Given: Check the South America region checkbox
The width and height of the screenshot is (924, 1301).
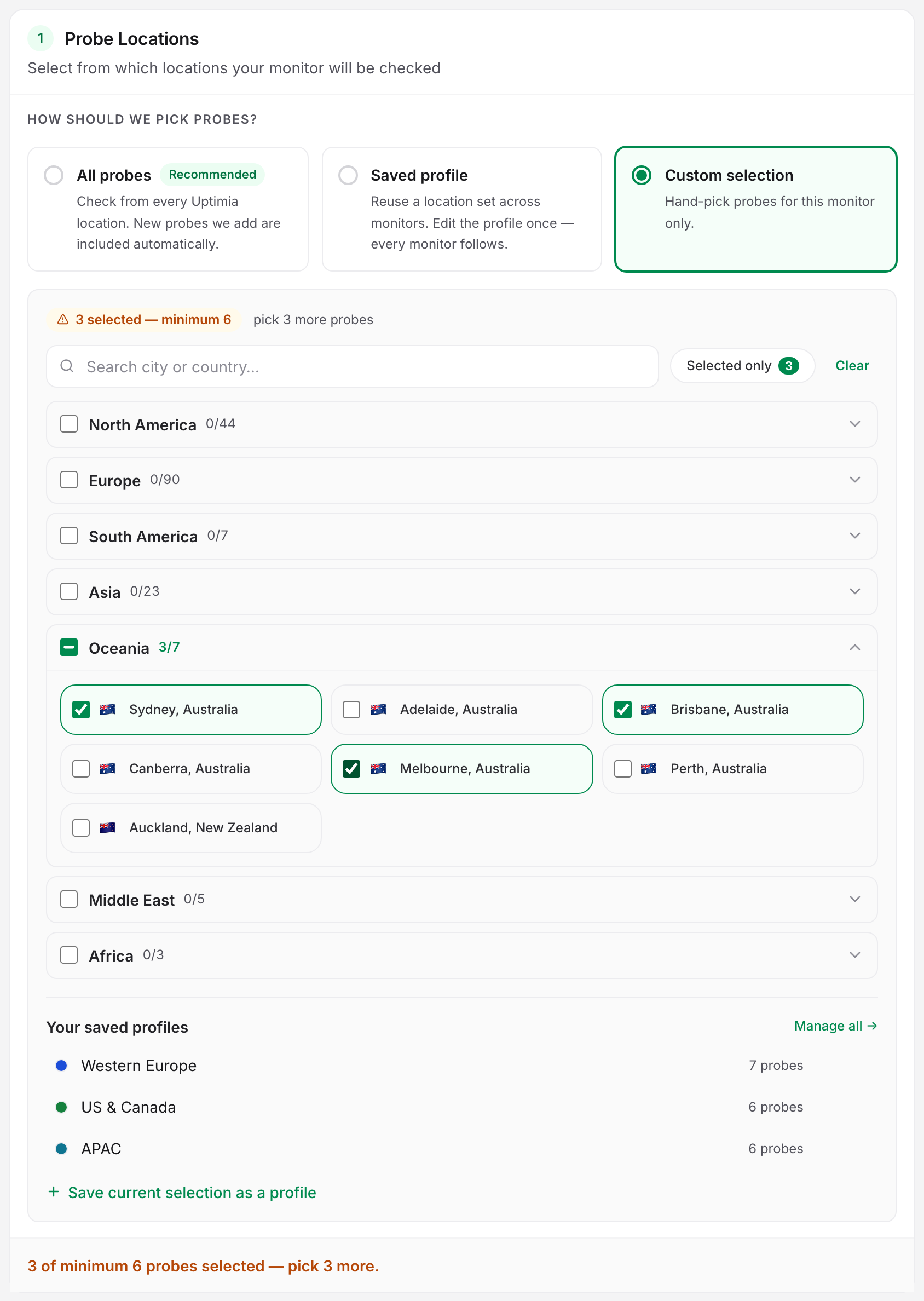Looking at the screenshot, I should click(69, 536).
